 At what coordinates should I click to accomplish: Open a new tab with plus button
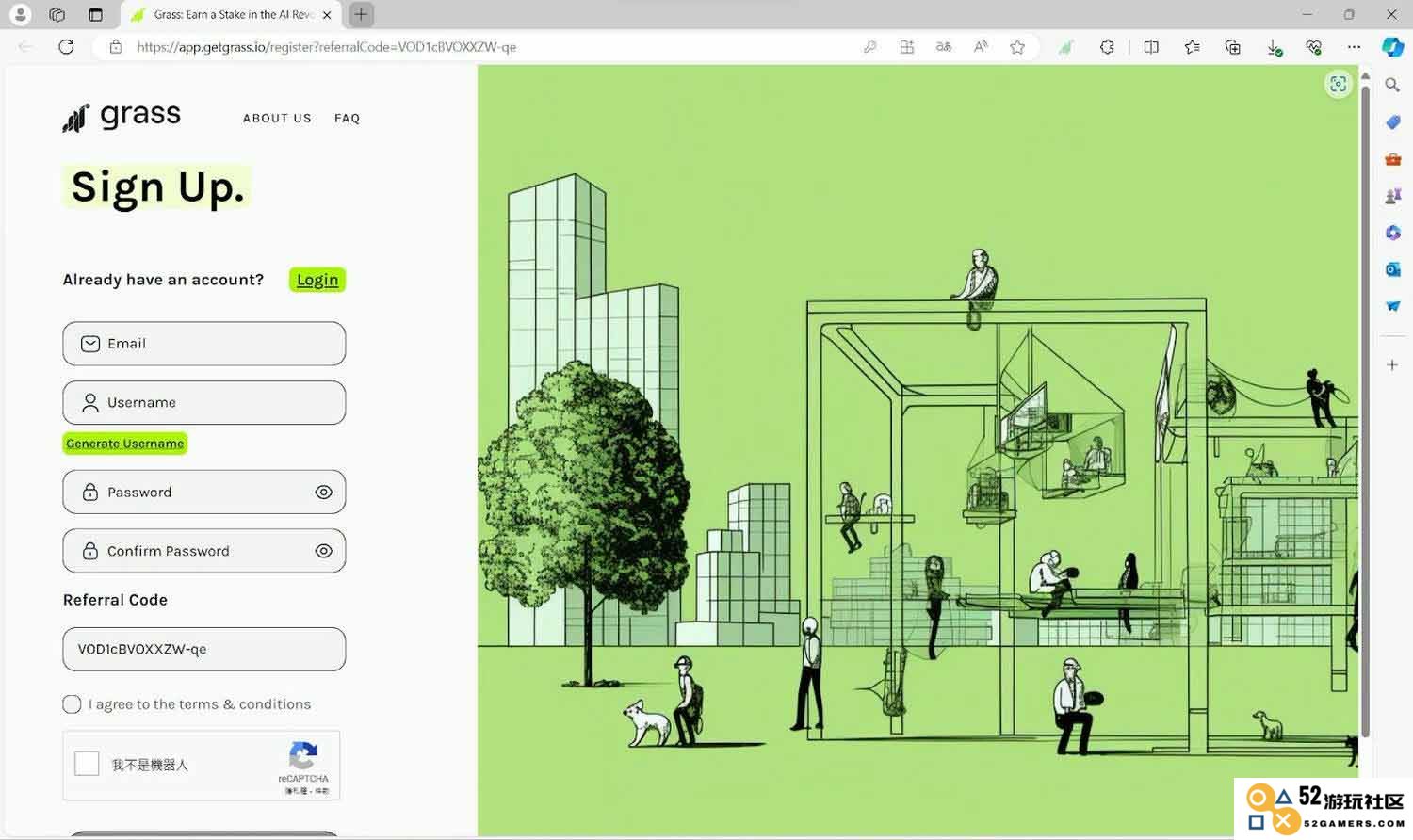(361, 14)
